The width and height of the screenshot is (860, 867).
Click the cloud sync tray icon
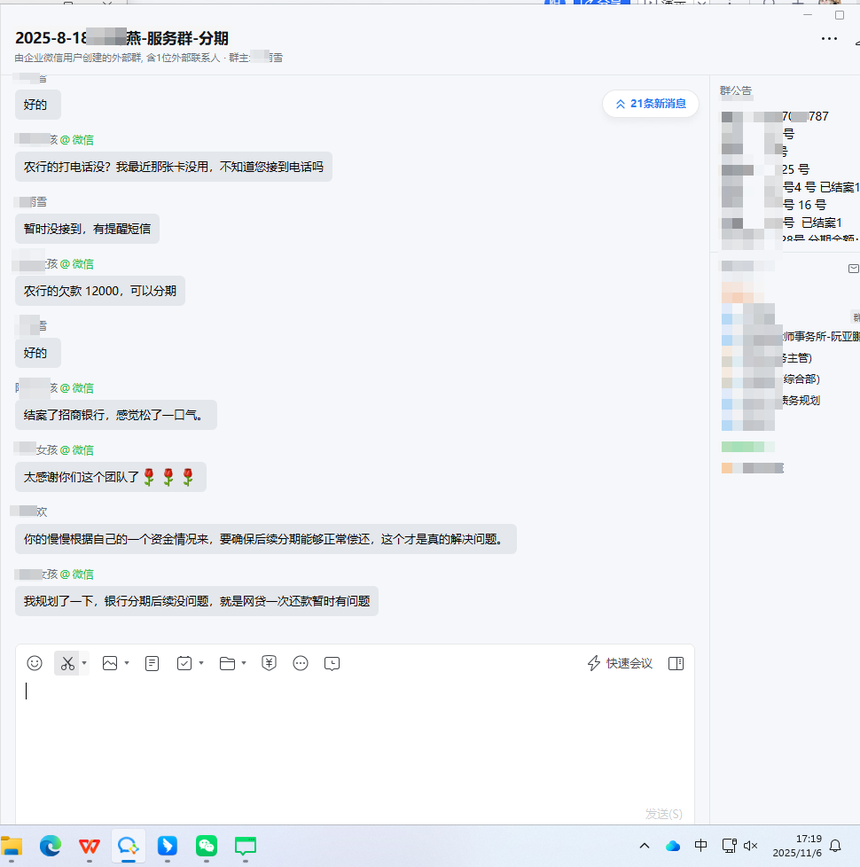tap(673, 846)
